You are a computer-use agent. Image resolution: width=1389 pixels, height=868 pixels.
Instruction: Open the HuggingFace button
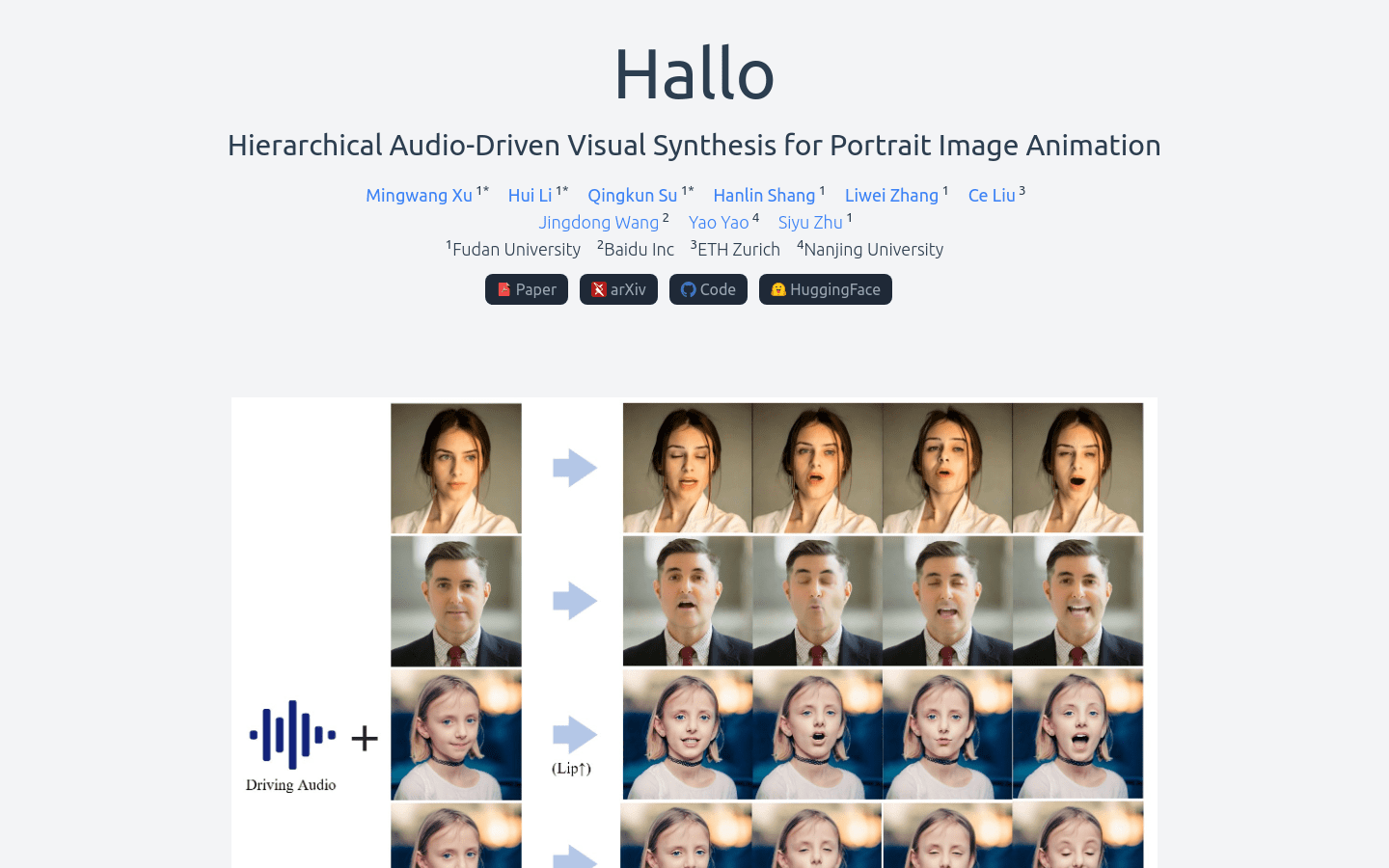pyautogui.click(x=826, y=289)
